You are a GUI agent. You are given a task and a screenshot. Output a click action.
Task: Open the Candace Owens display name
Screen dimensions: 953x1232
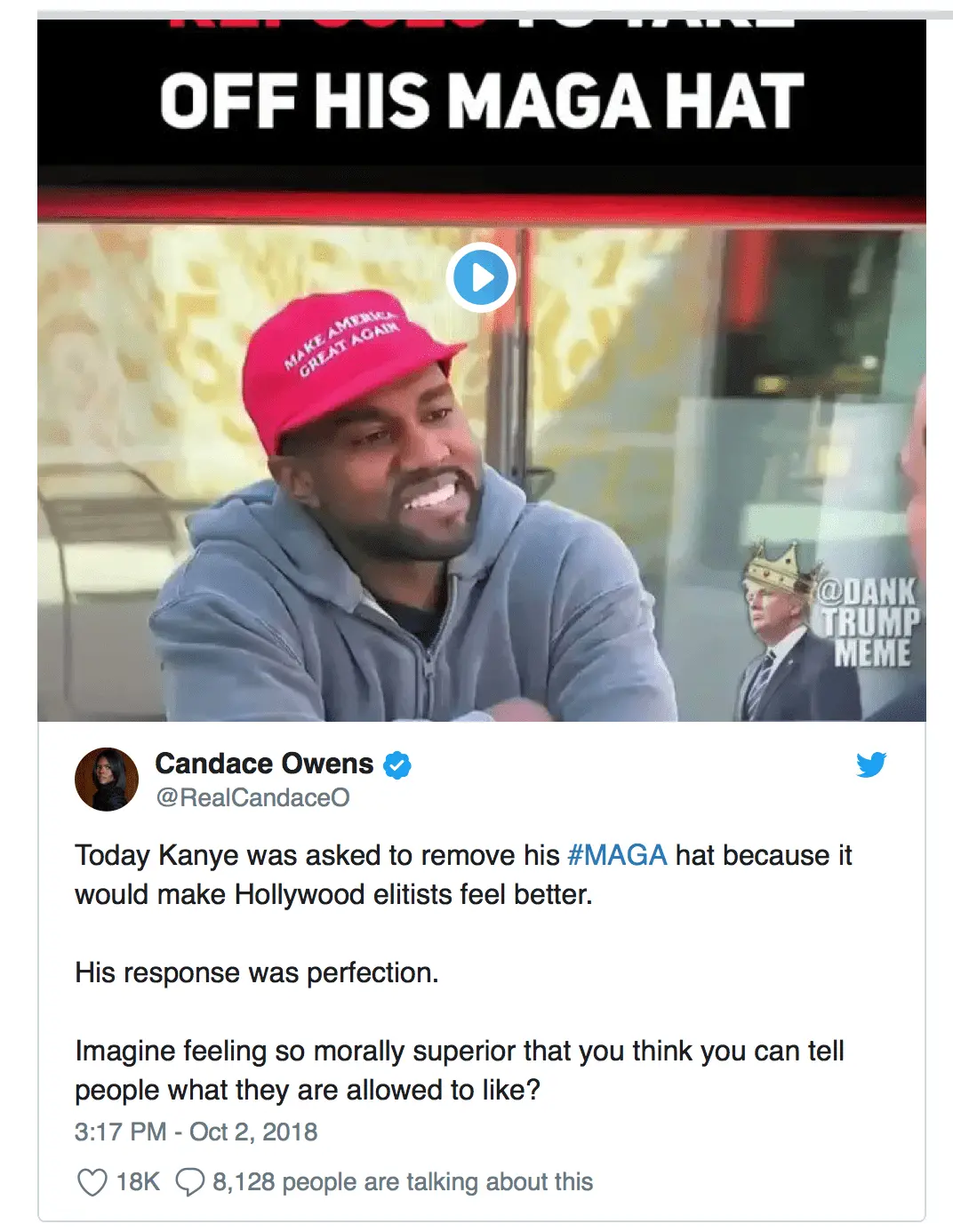point(264,764)
